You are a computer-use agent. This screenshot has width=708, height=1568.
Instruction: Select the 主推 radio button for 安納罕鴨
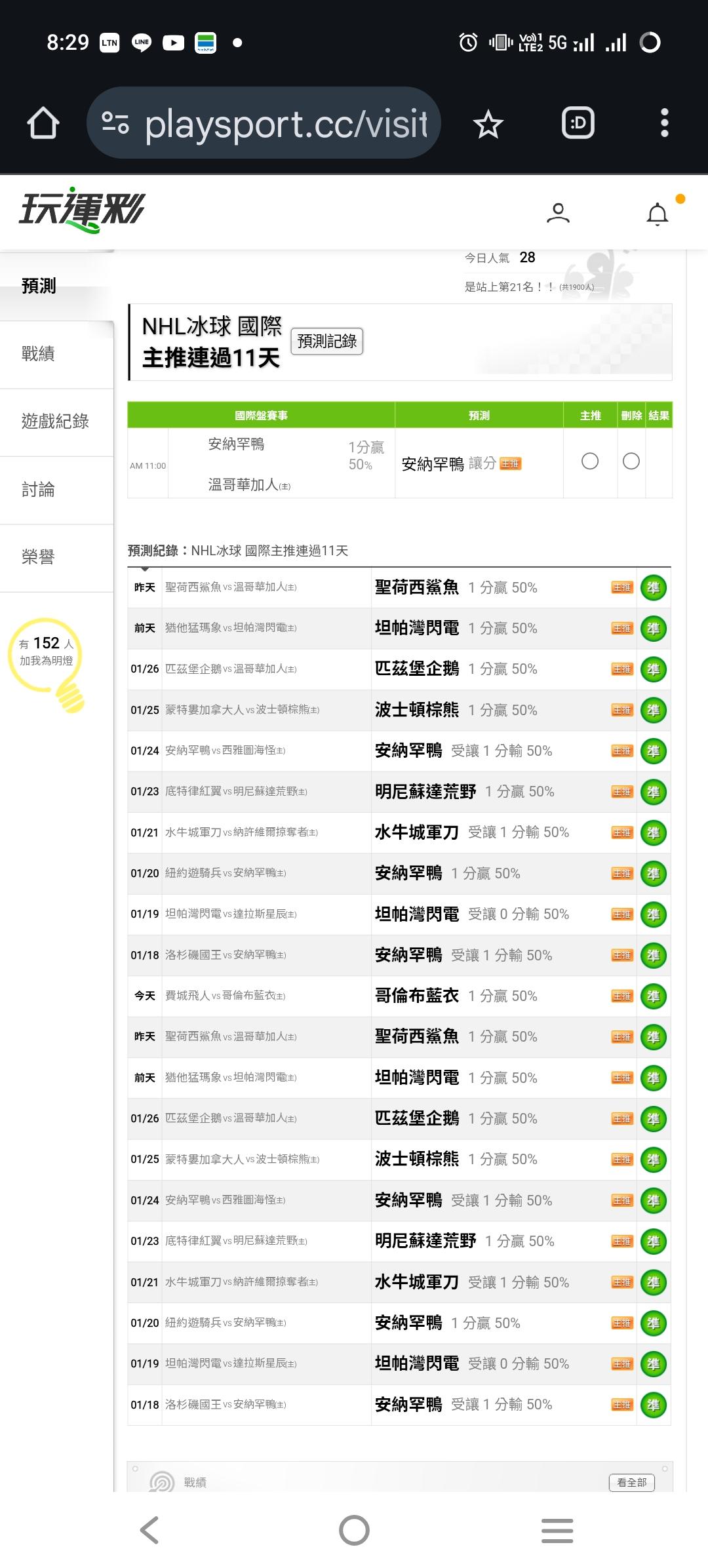tap(590, 461)
